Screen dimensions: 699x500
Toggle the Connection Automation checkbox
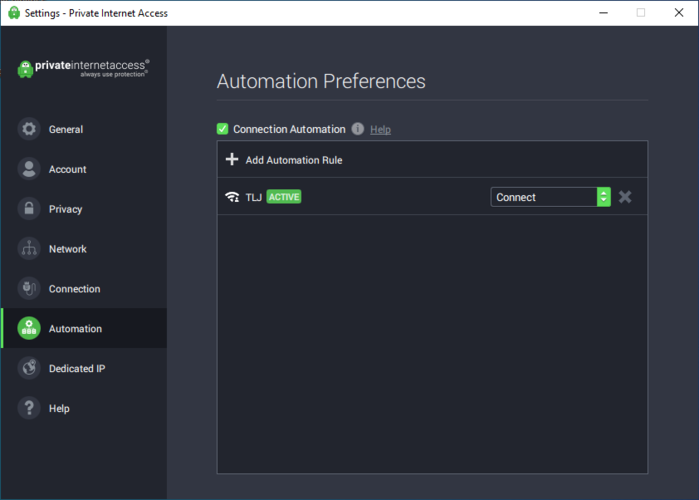coord(222,129)
